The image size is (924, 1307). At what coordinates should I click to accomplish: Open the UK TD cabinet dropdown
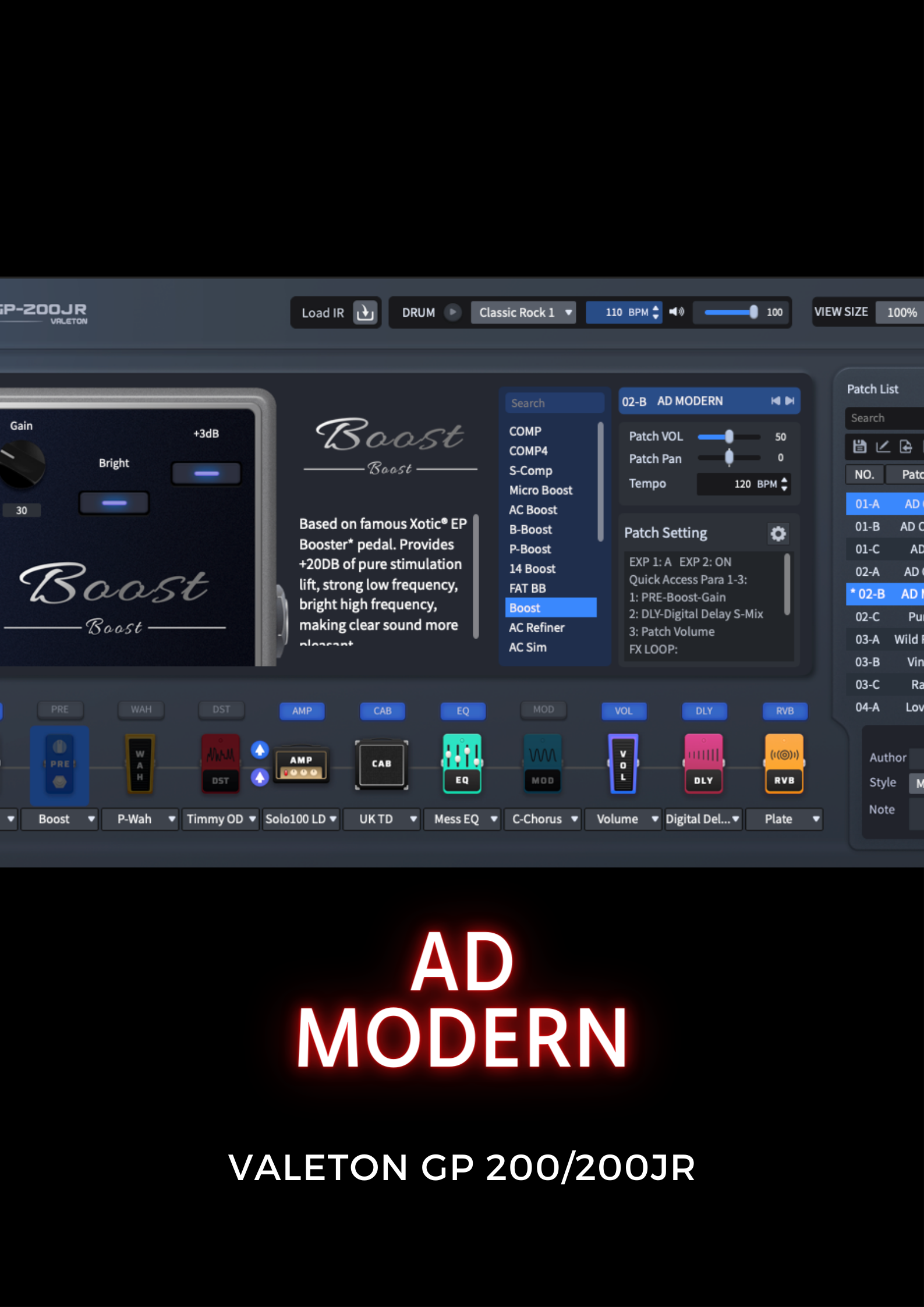point(381,819)
